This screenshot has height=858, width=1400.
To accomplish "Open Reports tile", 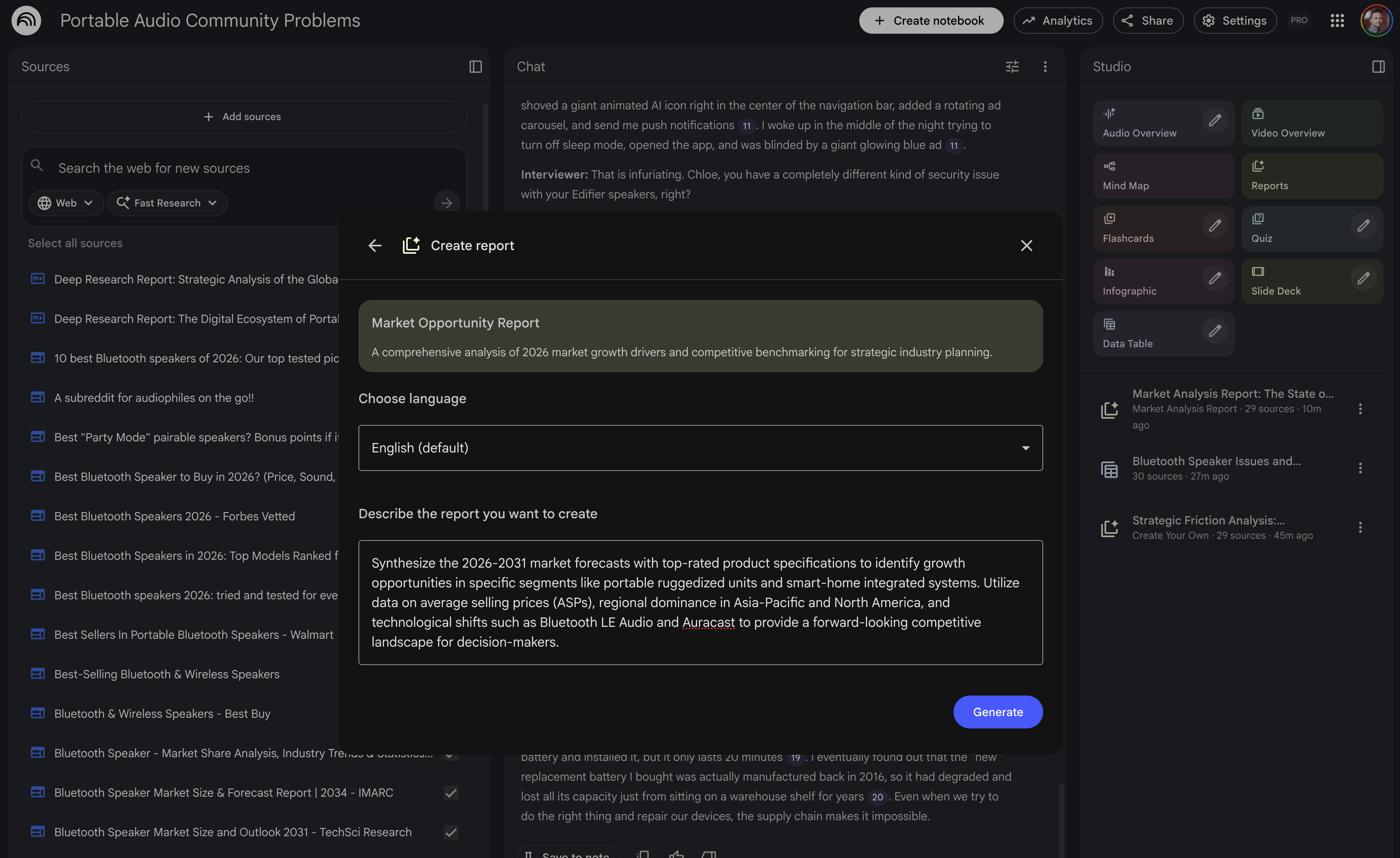I will [x=1312, y=176].
